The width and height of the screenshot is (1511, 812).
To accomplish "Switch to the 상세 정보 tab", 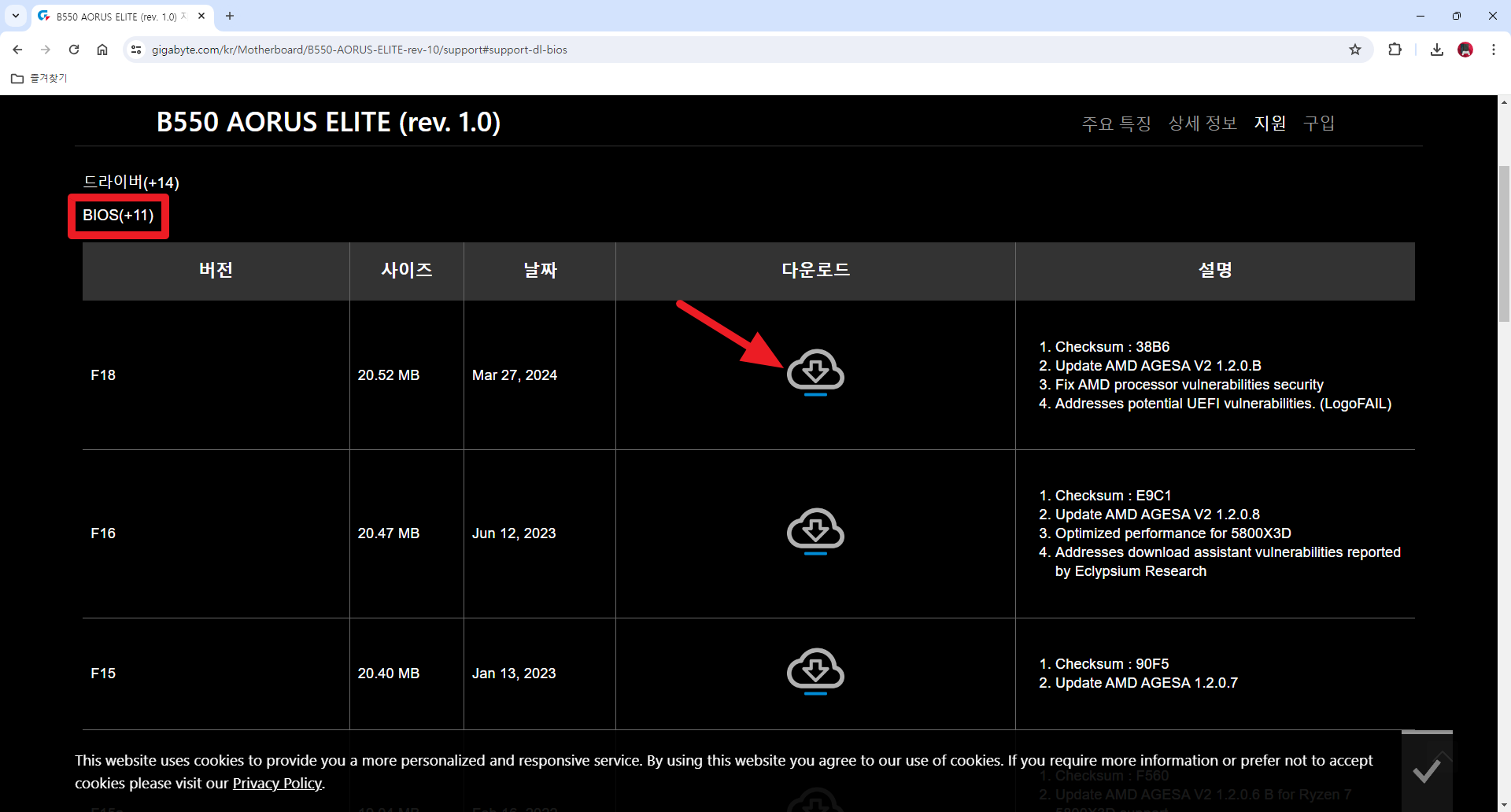I will [1203, 123].
